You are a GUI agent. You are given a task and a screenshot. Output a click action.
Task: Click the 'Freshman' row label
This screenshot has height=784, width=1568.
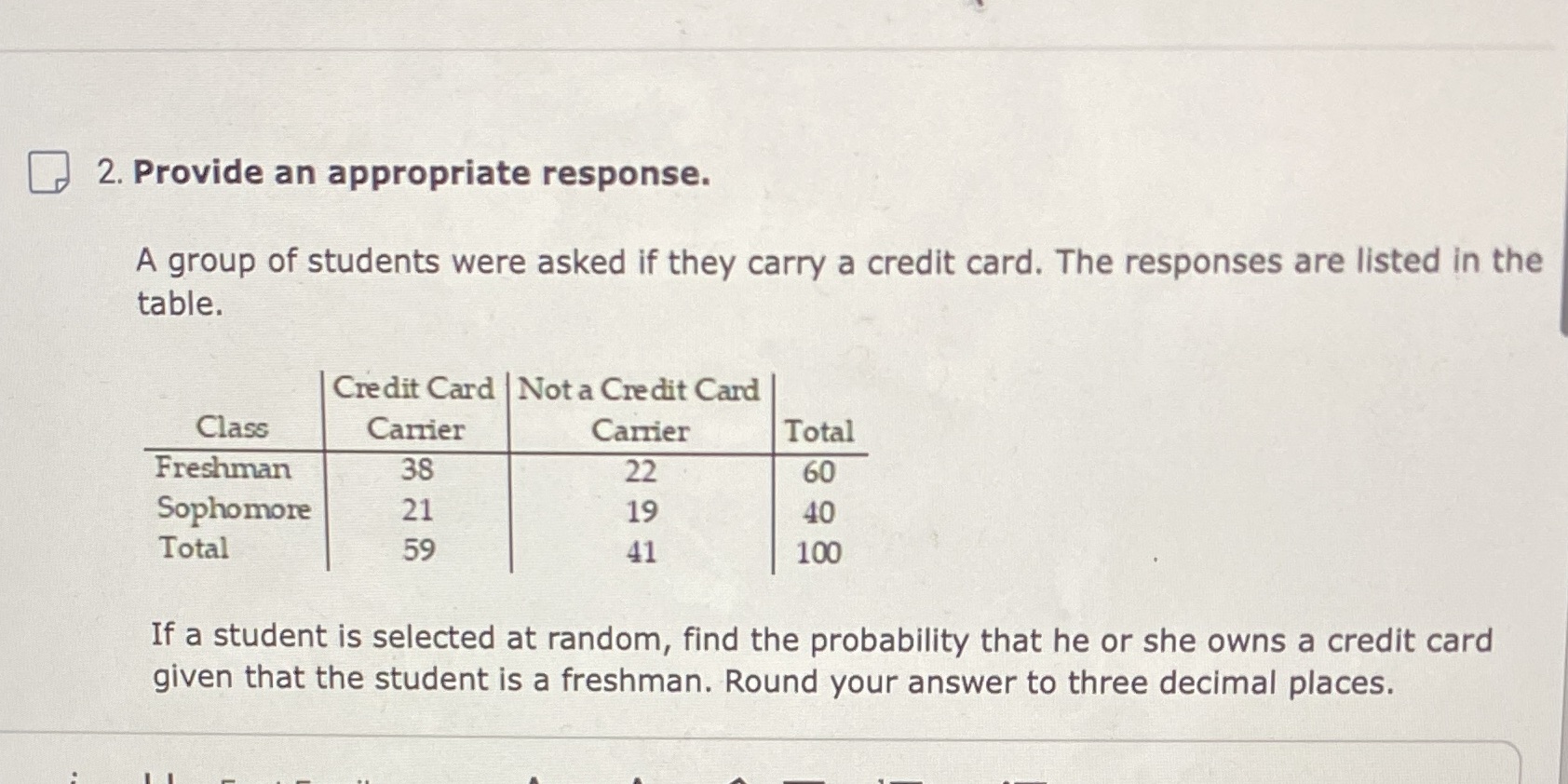(x=223, y=467)
